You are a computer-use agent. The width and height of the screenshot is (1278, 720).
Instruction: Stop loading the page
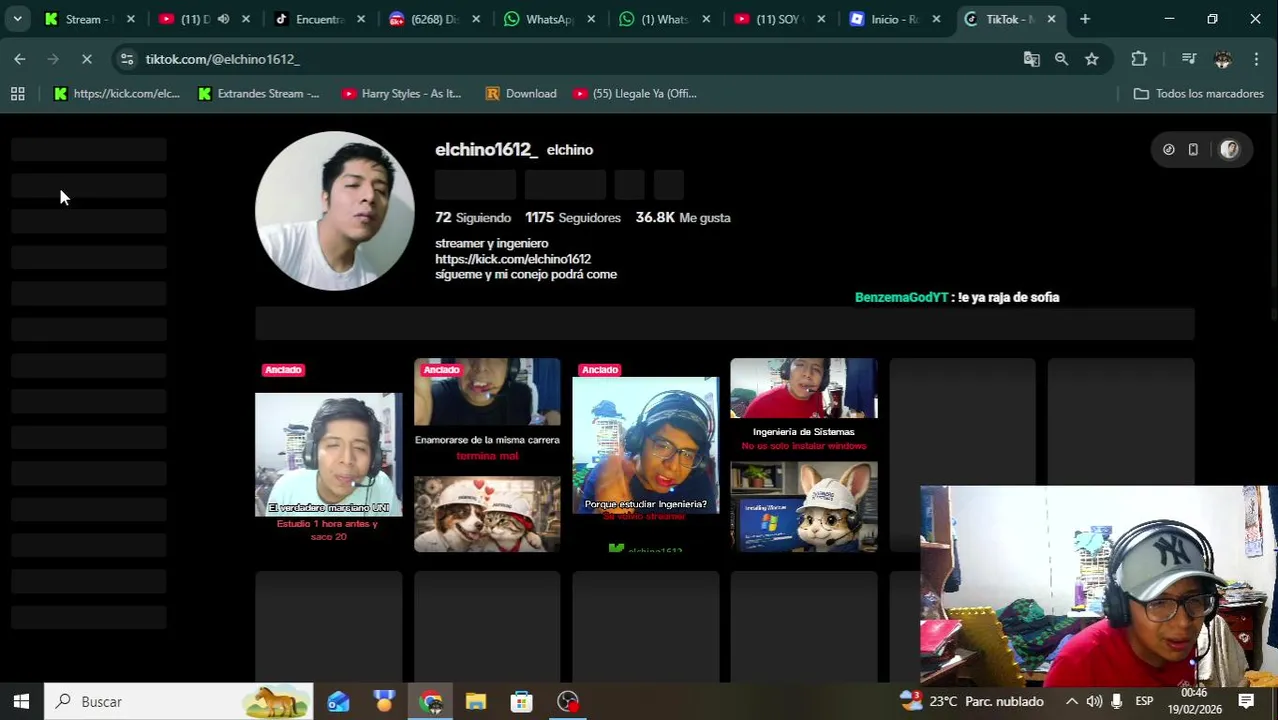(x=87, y=59)
